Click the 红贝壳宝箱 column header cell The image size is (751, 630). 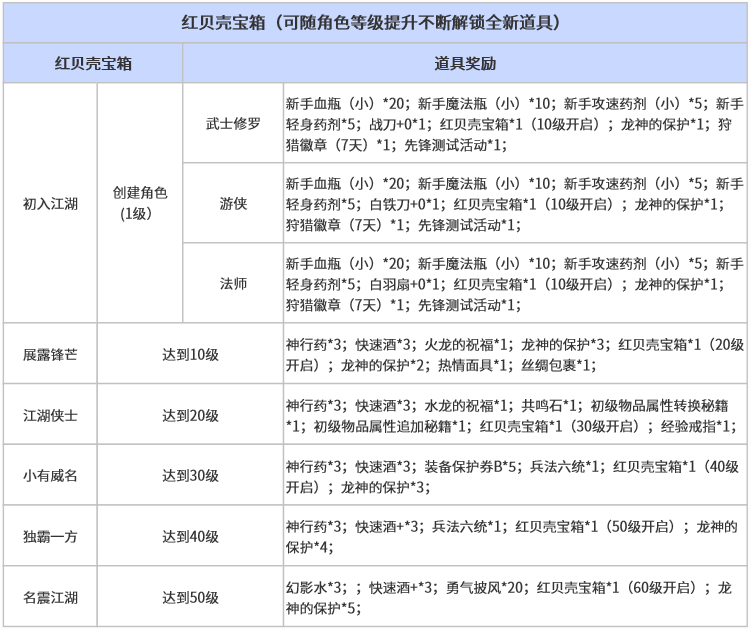[92, 63]
